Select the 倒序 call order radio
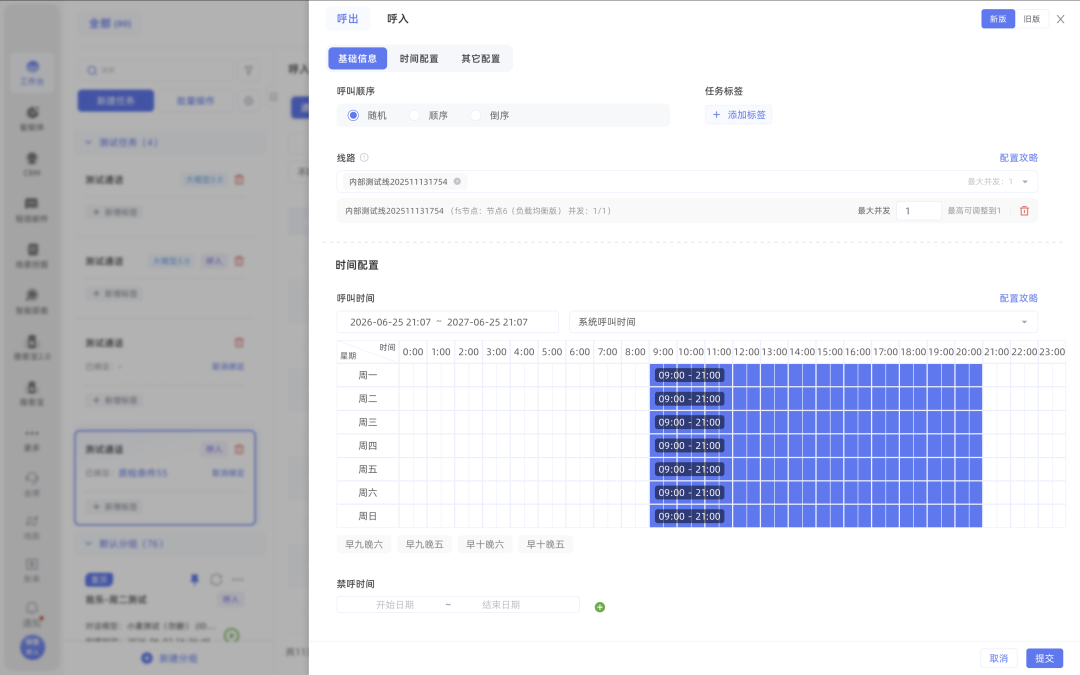 click(475, 115)
